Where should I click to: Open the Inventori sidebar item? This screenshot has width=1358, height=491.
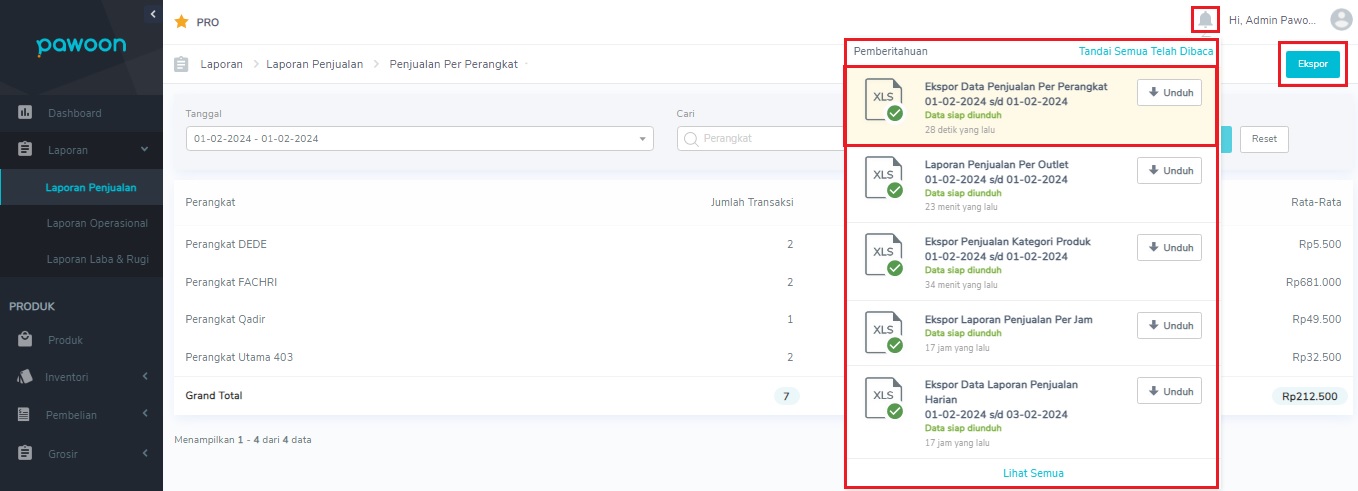81,377
